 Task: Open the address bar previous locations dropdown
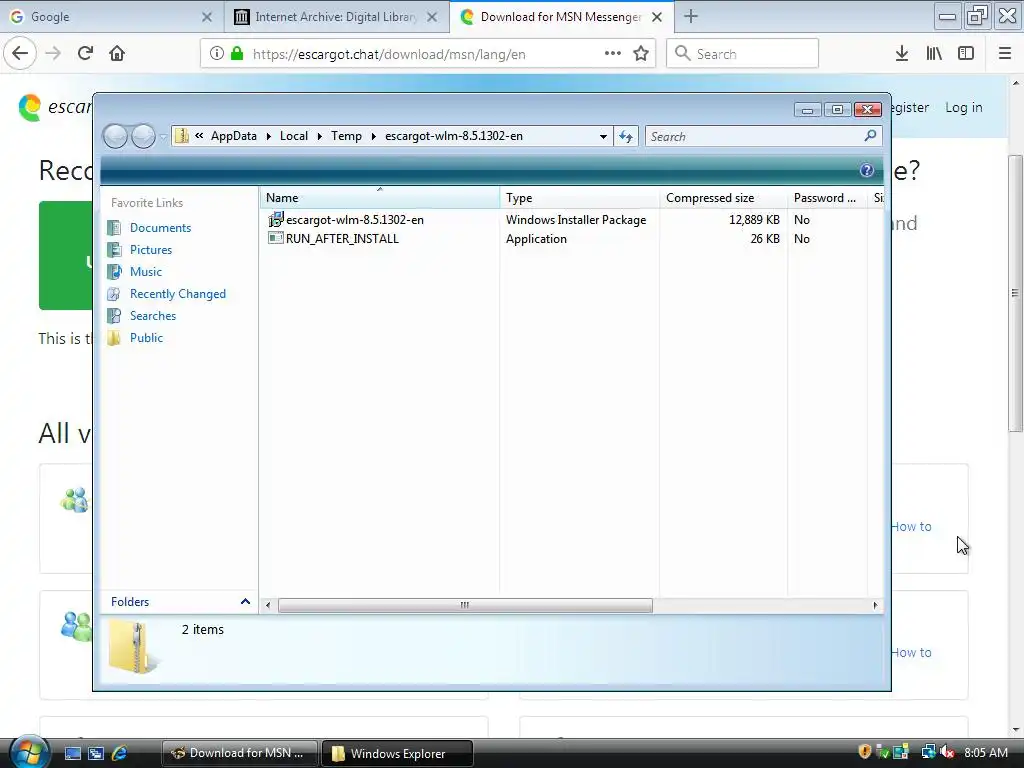603,136
